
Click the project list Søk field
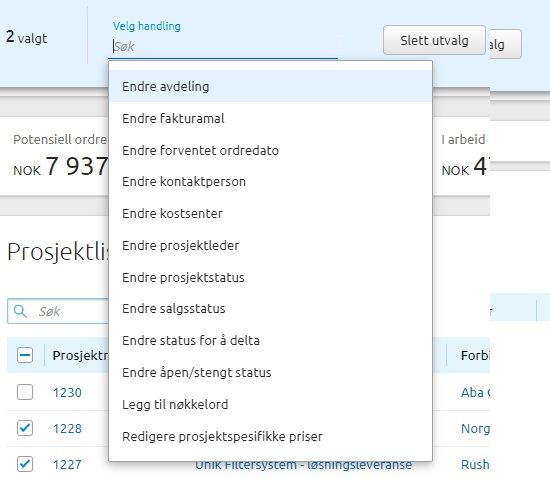point(58,311)
